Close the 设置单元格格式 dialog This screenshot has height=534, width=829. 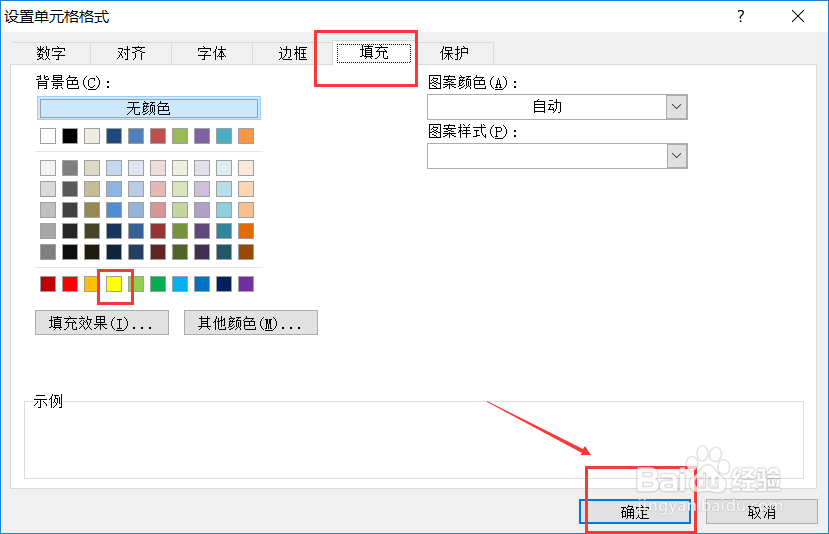click(798, 16)
